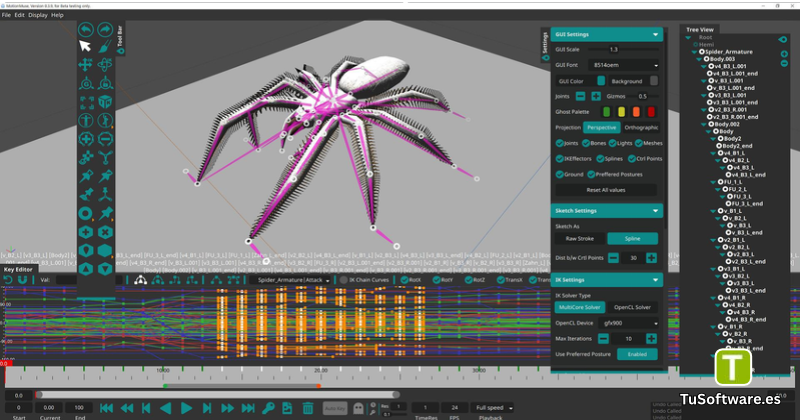Image resolution: width=800 pixels, height=420 pixels.
Task: Play the animation forward
Action: [187, 408]
